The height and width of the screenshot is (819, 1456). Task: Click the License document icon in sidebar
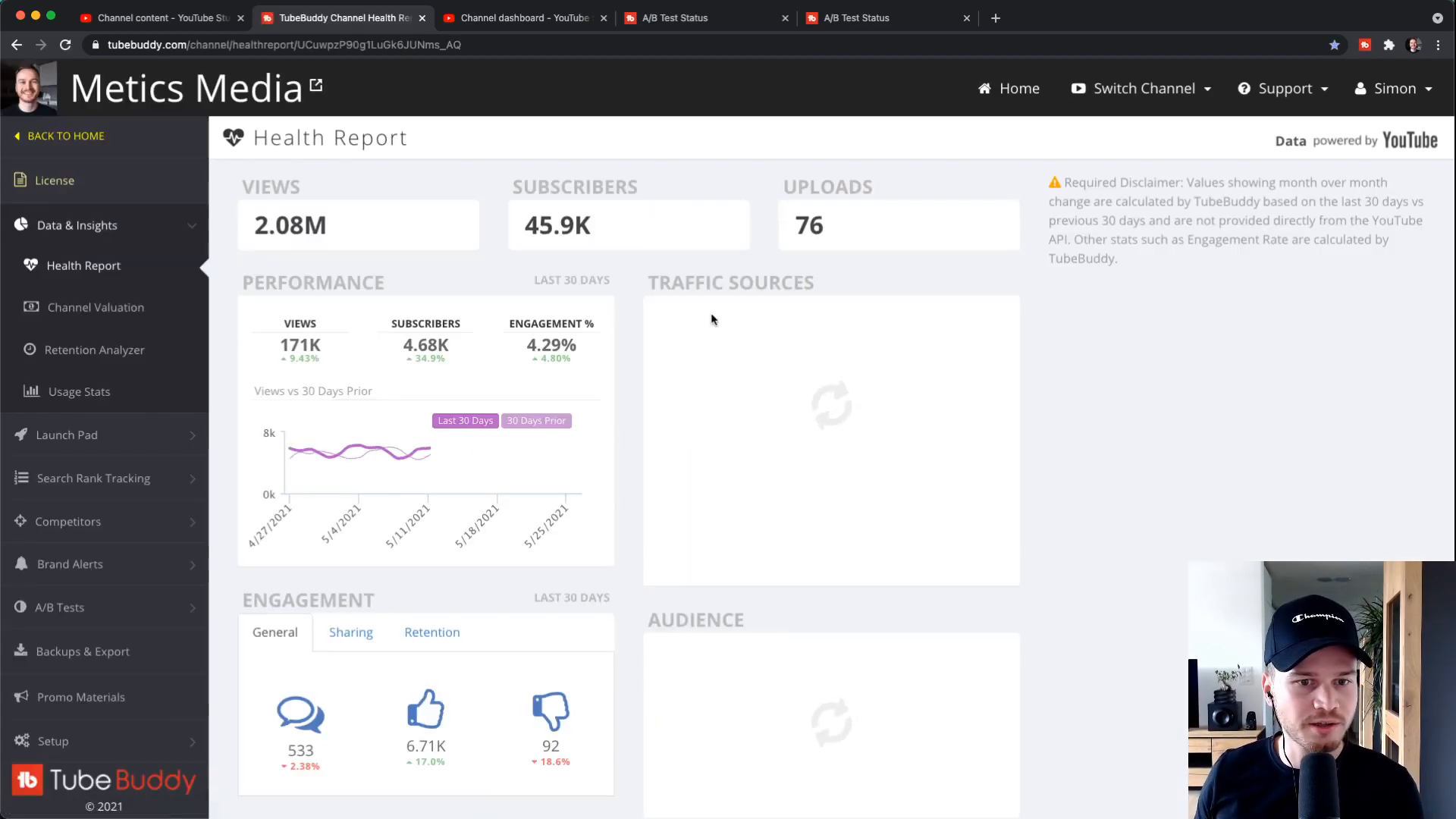[20, 180]
